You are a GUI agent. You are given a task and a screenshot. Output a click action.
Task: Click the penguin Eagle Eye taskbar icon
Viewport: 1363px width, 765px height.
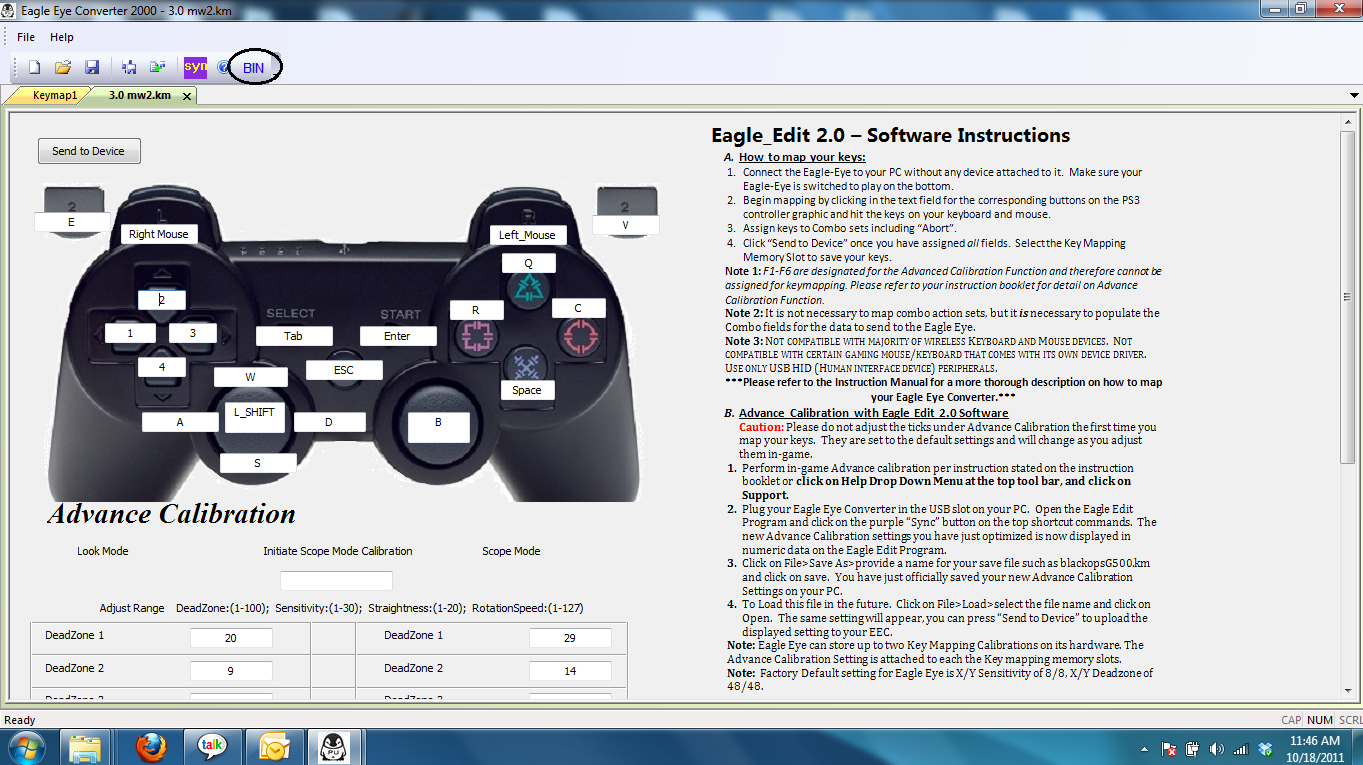pos(334,747)
